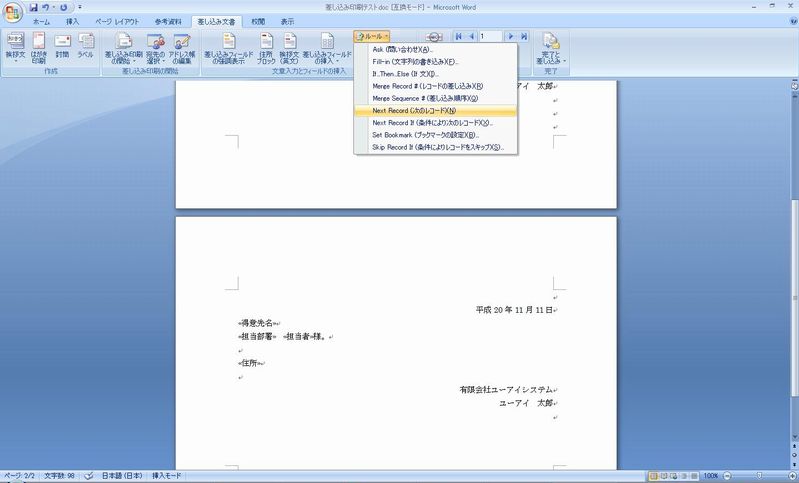Click the «担当部署» merge field

pos(257,336)
